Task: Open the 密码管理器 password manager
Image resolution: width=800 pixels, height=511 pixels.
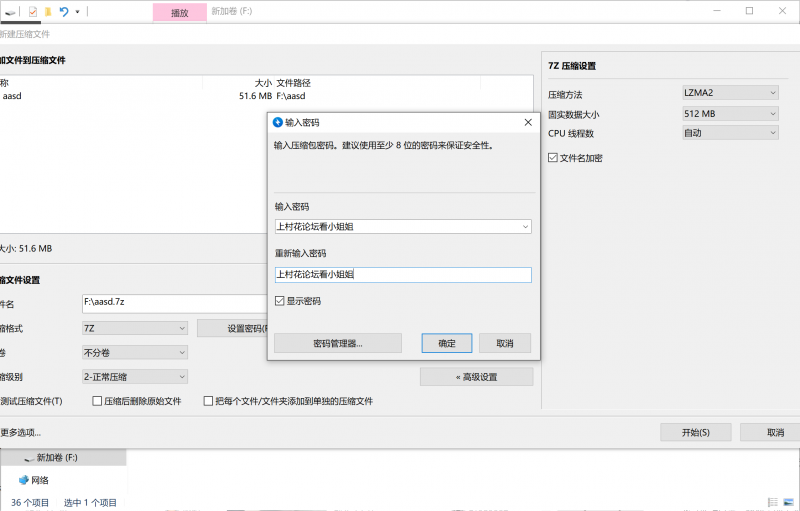Action: [x=337, y=343]
